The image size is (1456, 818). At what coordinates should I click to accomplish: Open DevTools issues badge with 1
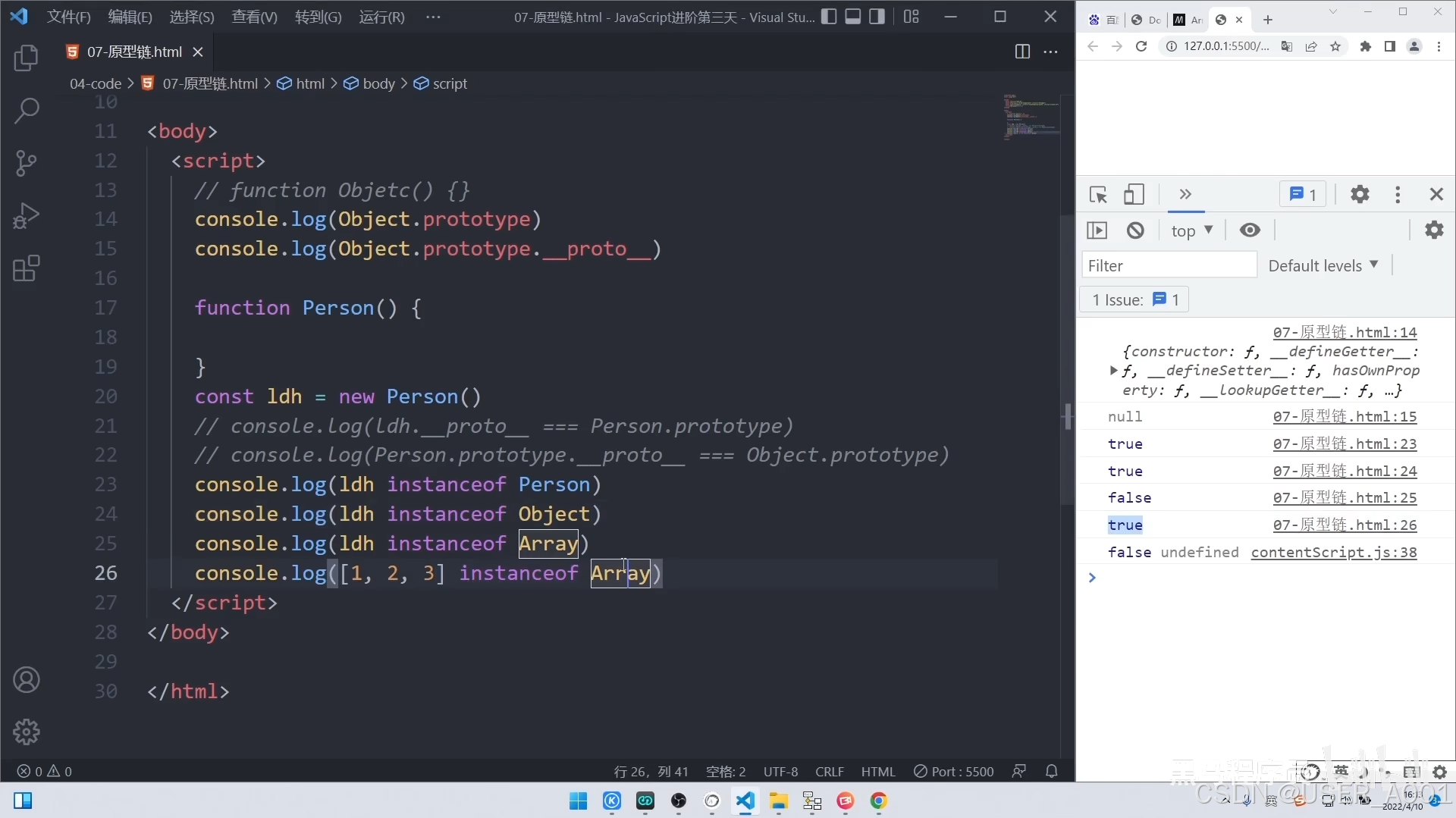(x=1303, y=195)
